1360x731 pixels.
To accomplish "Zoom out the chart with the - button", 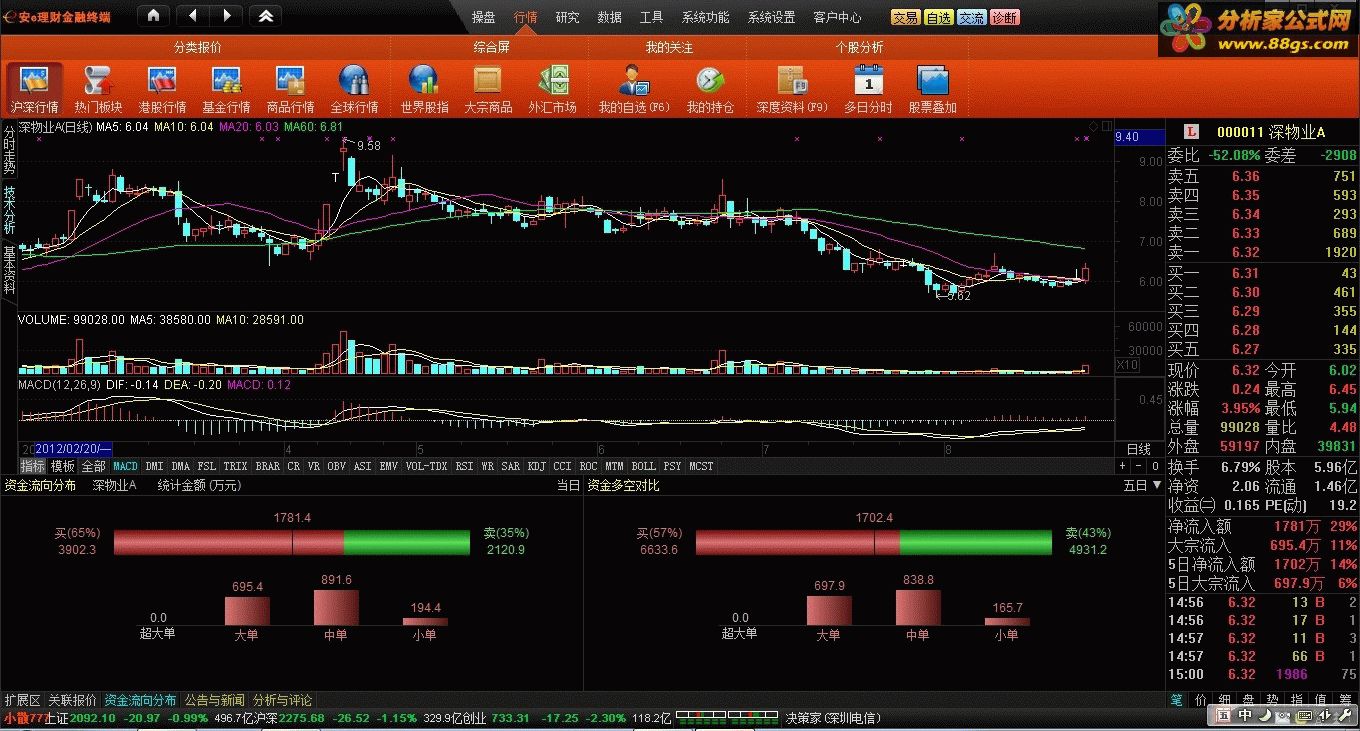I will tap(1136, 466).
